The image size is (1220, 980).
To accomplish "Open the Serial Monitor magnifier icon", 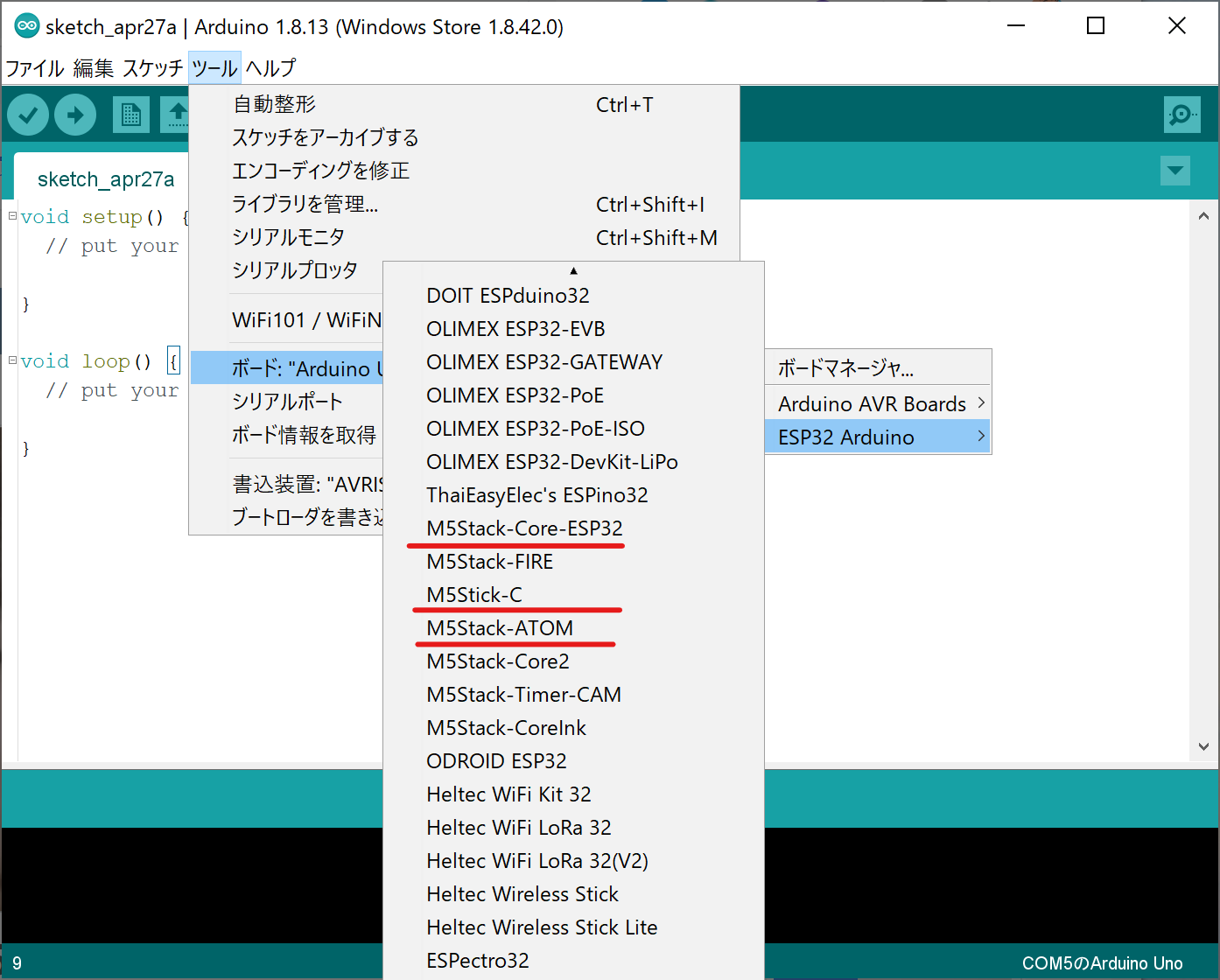I will pos(1182,115).
